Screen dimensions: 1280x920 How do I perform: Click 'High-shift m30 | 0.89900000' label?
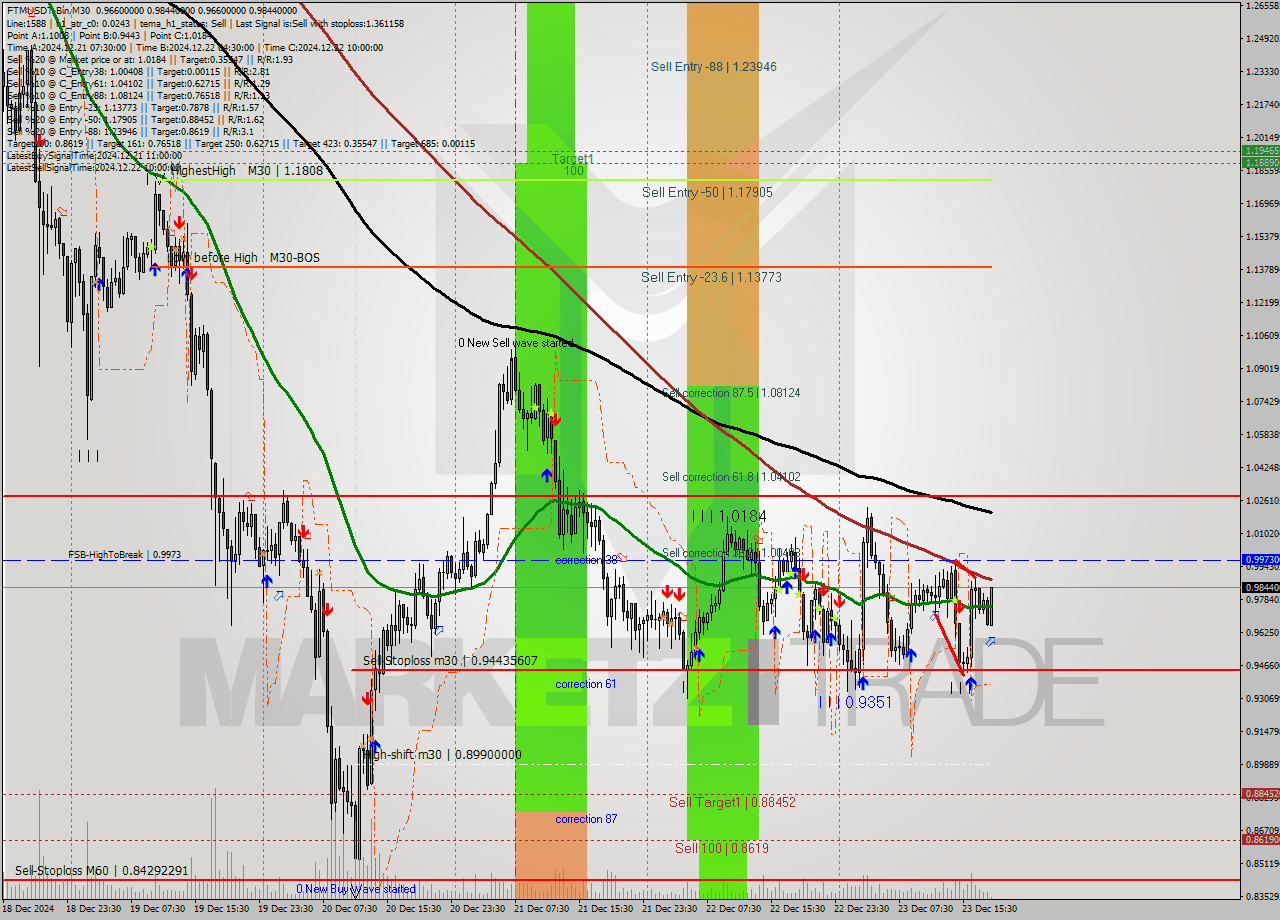point(441,755)
